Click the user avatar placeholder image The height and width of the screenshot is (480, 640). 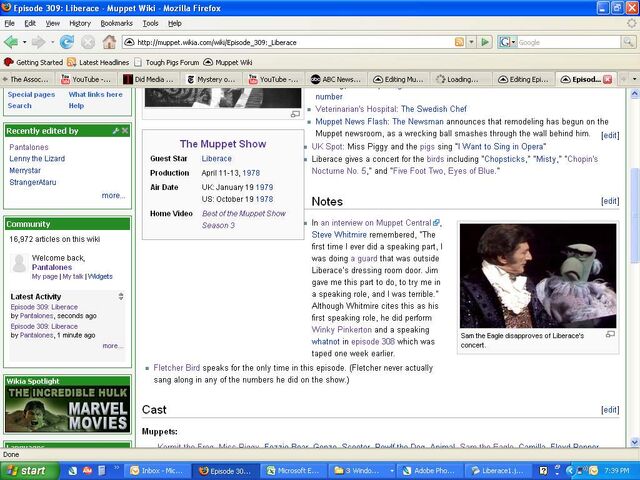coord(19,264)
